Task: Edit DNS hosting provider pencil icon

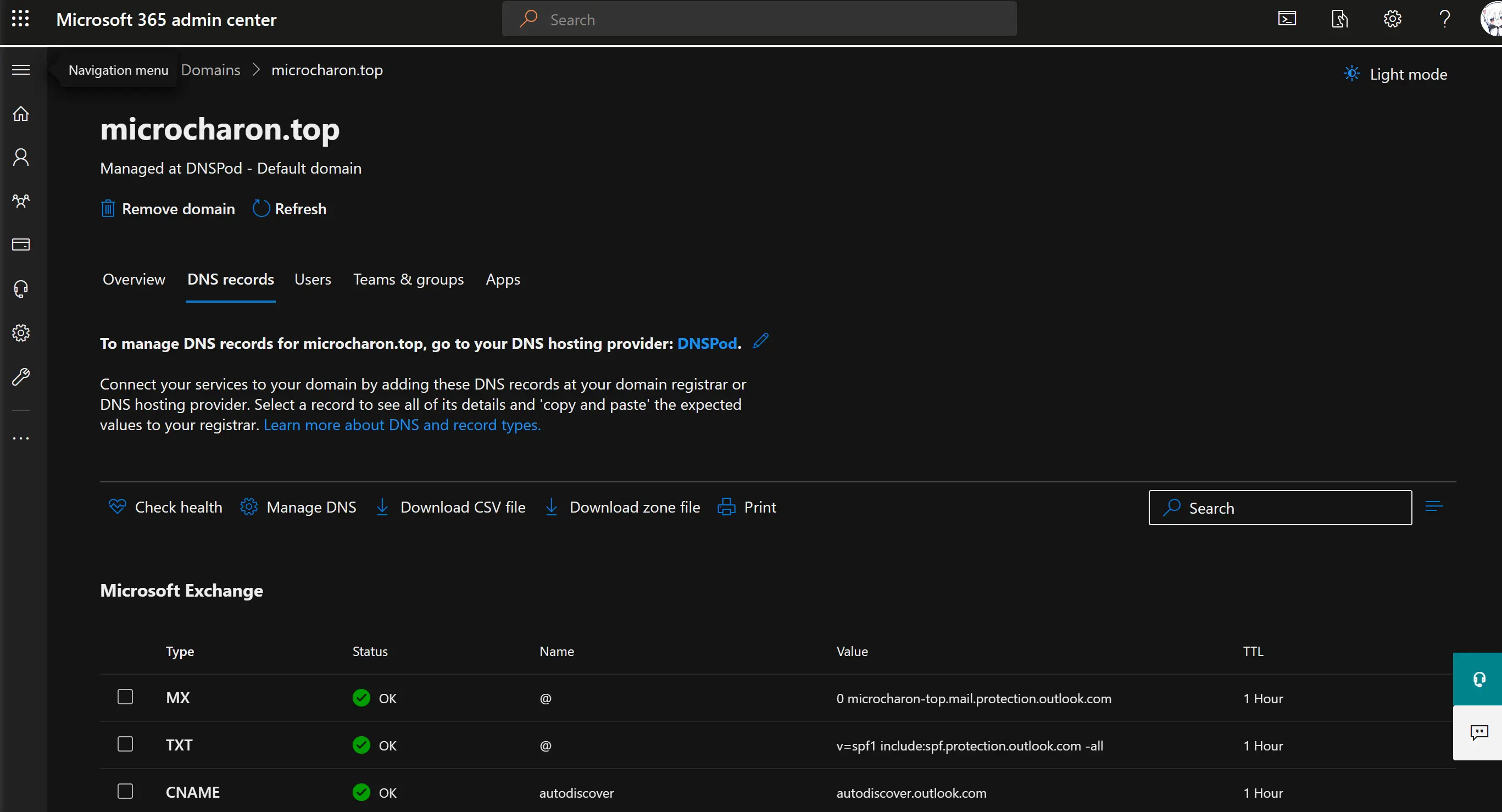Action: pos(760,341)
